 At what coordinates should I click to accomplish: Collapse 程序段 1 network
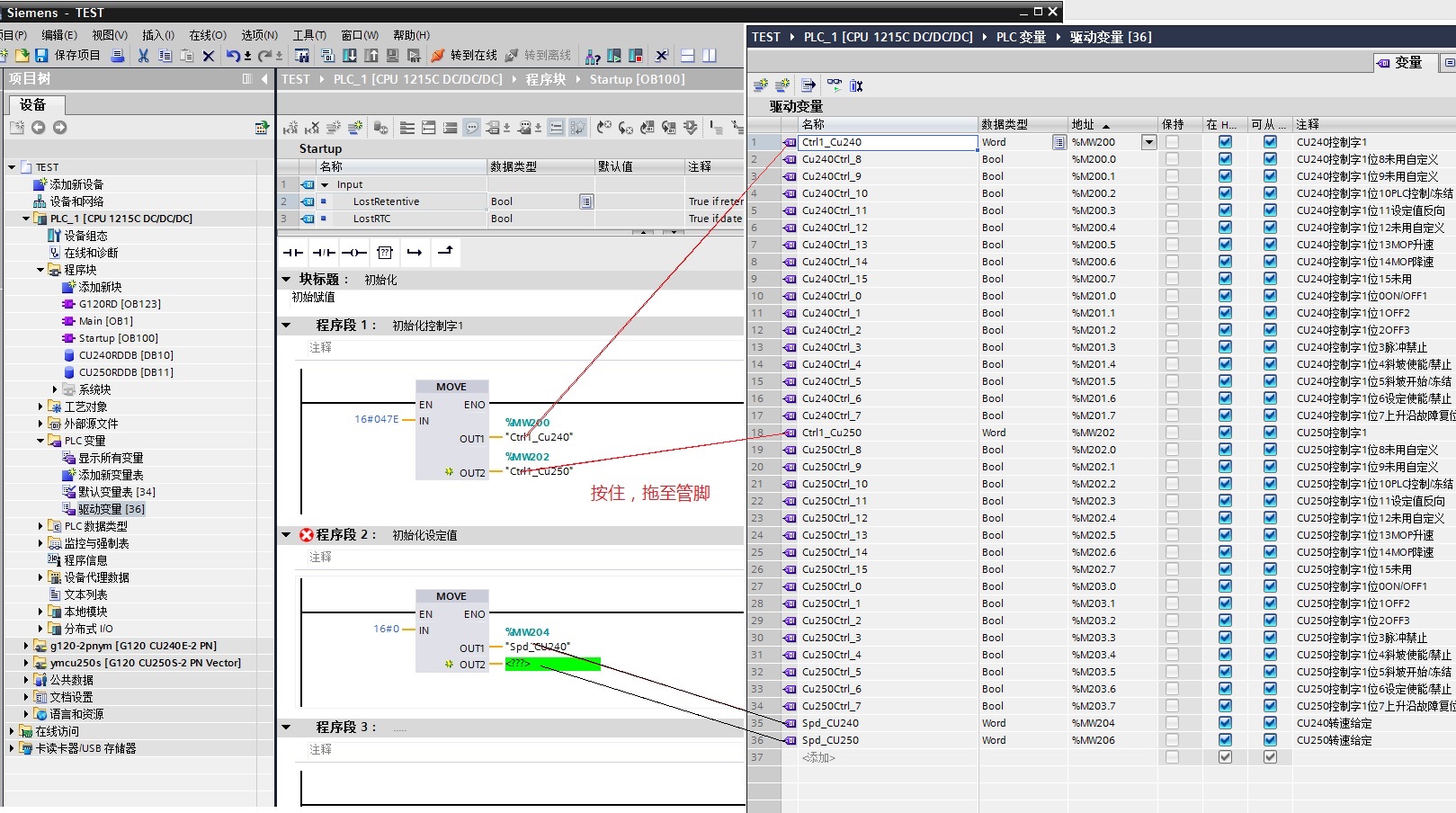[x=286, y=326]
